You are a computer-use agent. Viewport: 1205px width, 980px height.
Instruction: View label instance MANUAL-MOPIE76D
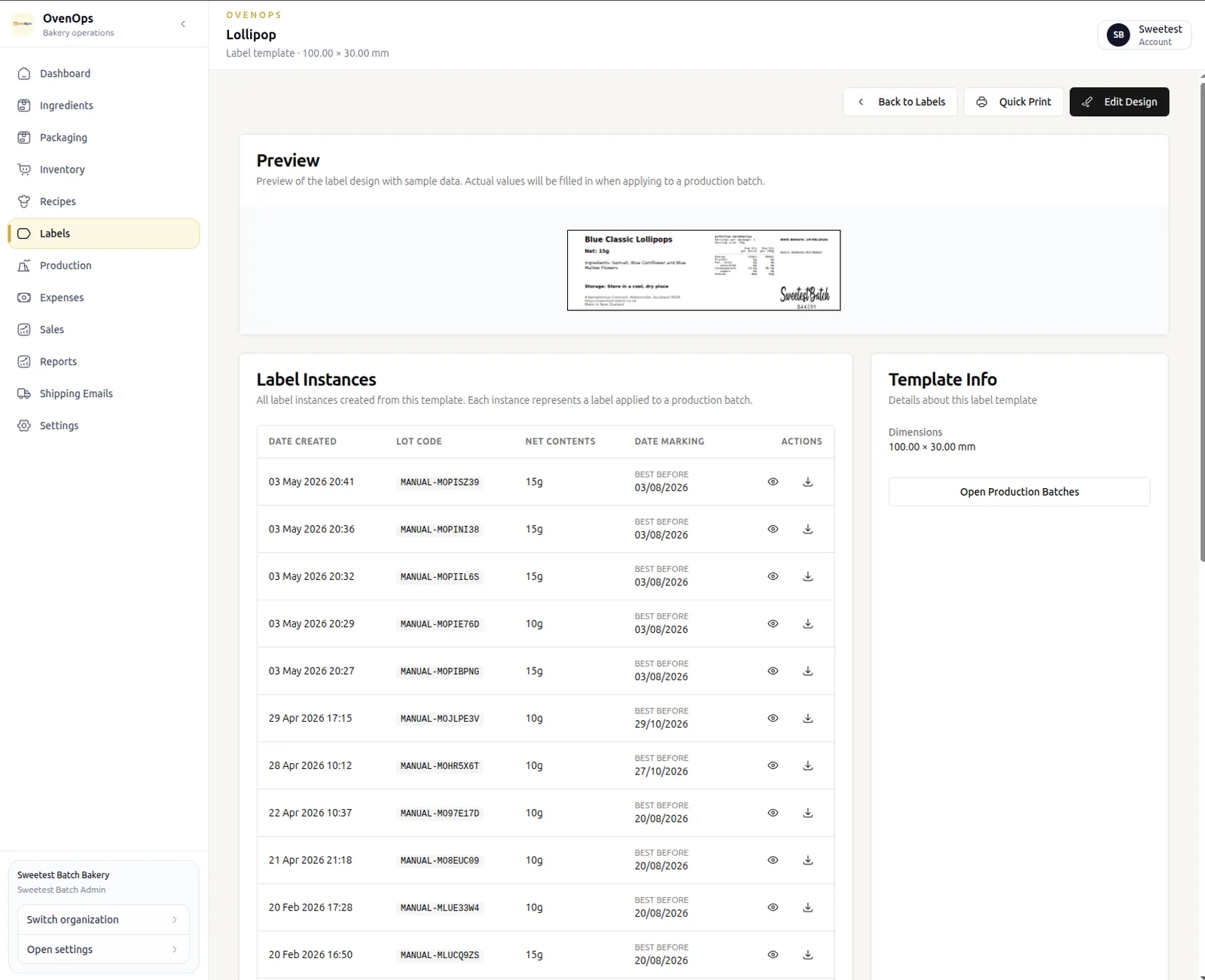773,624
